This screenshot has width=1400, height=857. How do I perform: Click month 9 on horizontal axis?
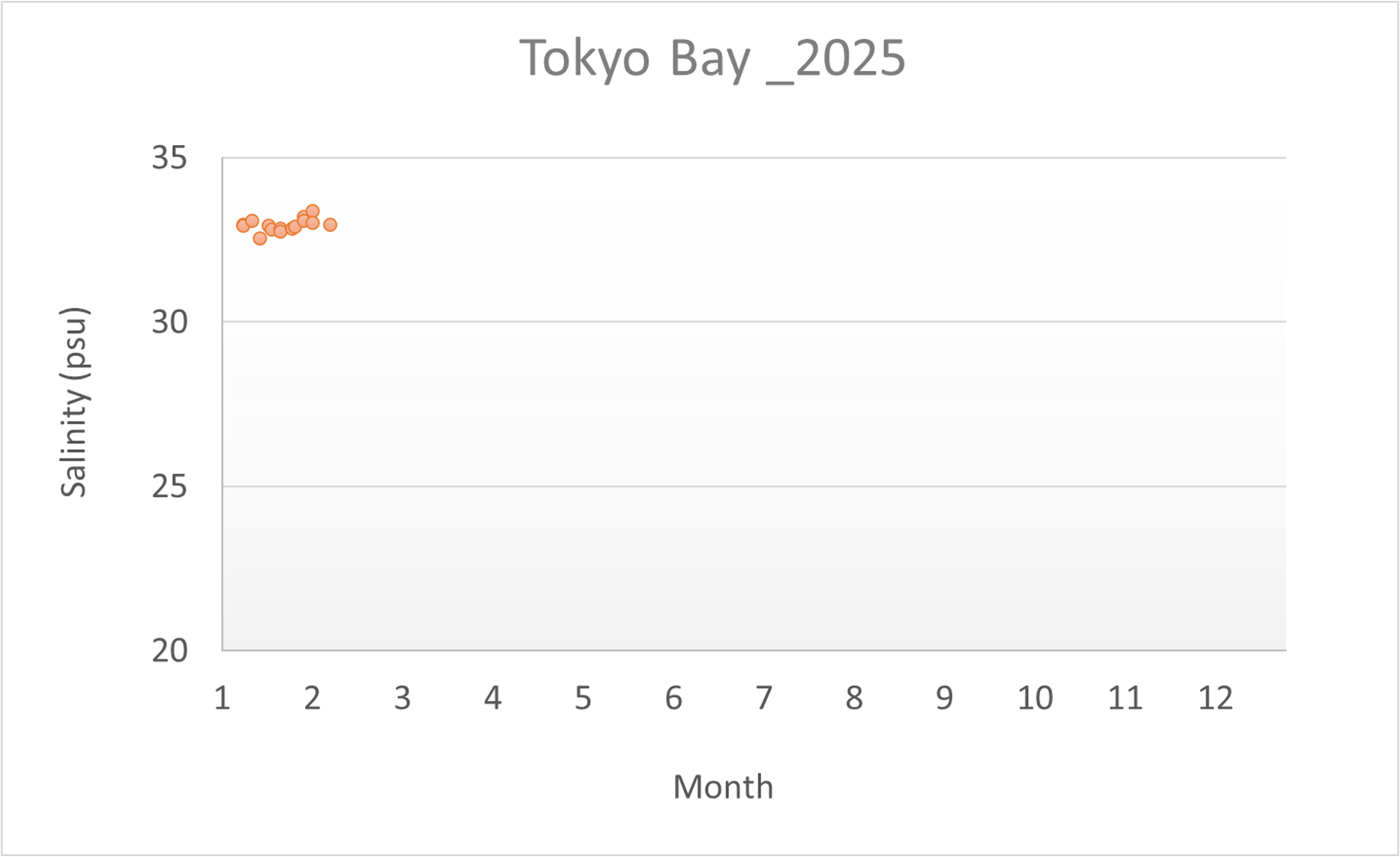[x=945, y=698]
